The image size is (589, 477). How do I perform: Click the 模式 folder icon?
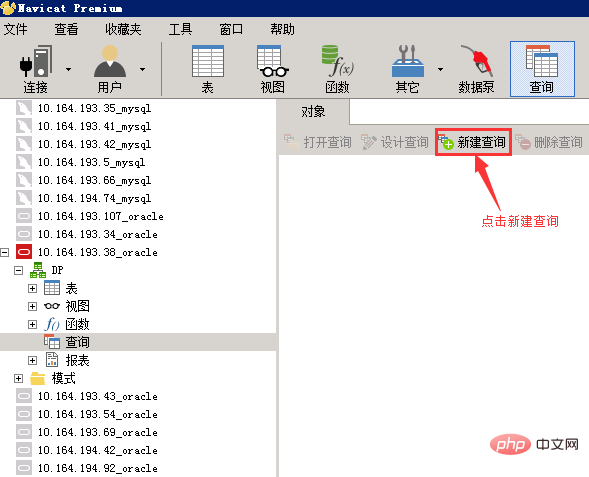38,378
